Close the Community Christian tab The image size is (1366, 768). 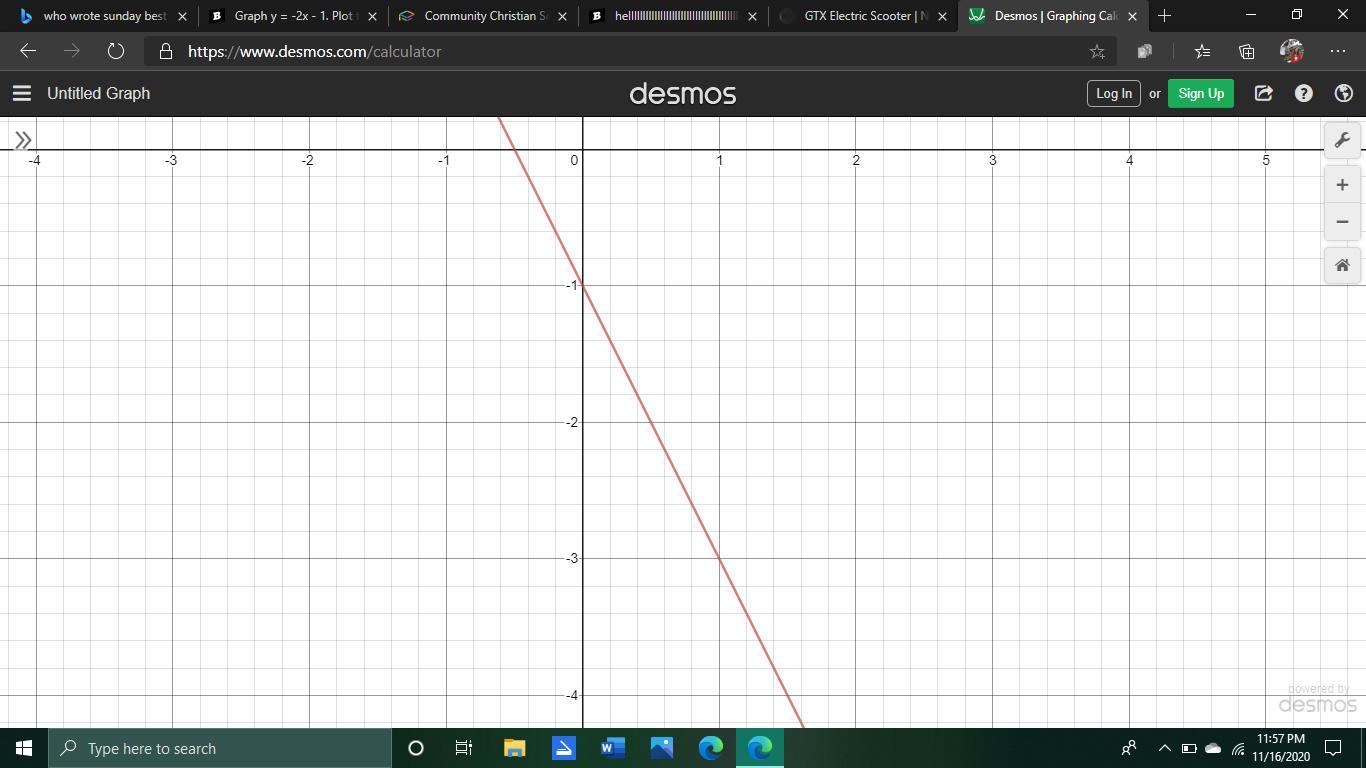[x=562, y=16]
